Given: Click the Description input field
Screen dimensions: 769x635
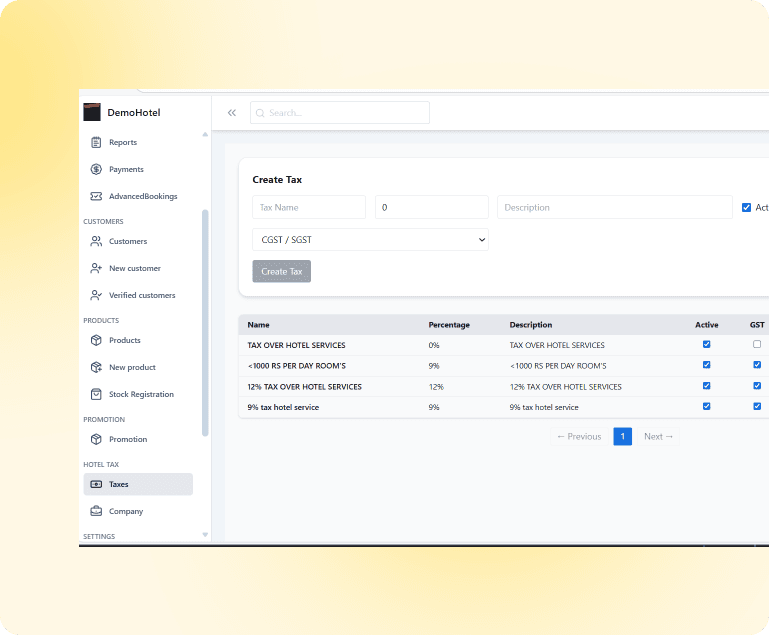Looking at the screenshot, I should 615,207.
